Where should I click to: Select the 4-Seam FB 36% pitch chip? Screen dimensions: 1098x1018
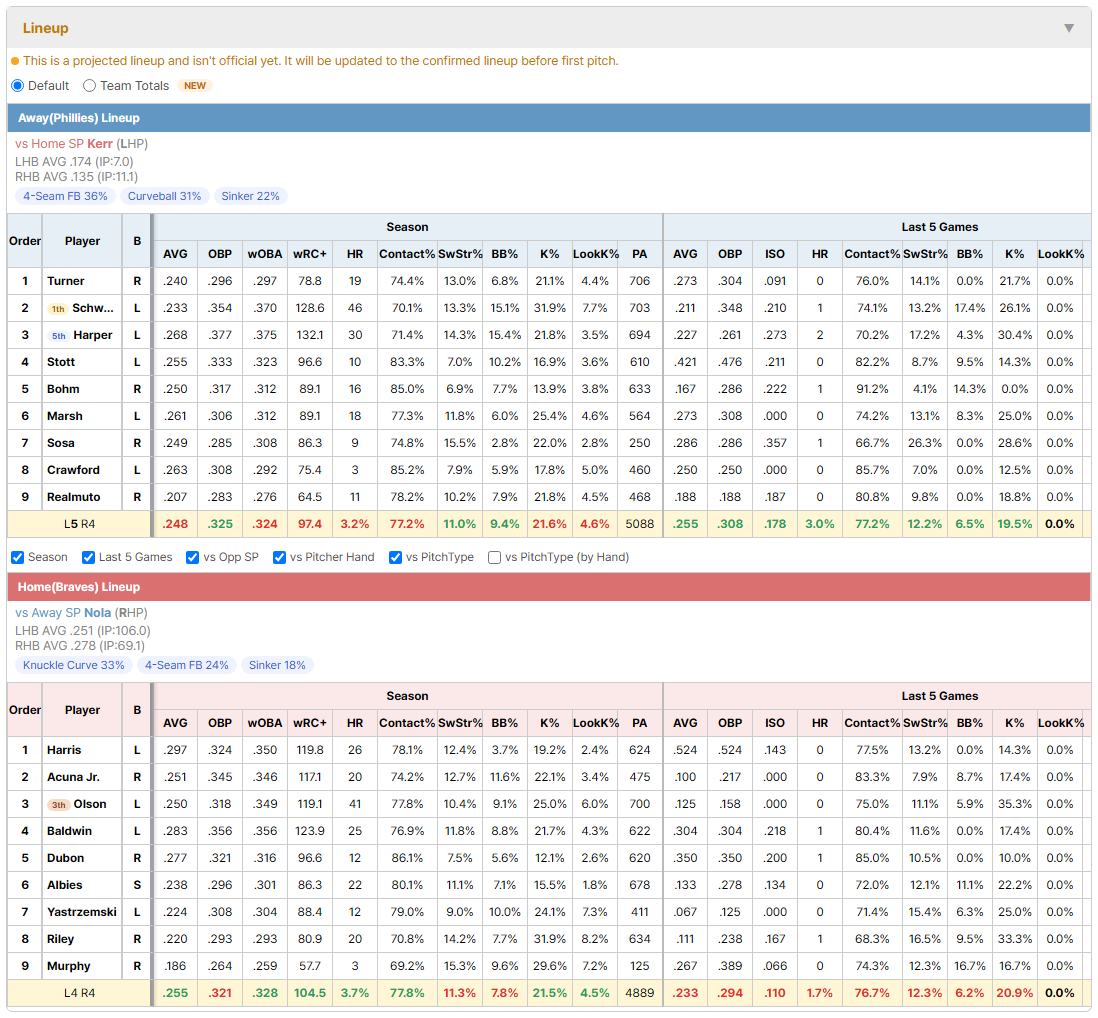(x=65, y=196)
